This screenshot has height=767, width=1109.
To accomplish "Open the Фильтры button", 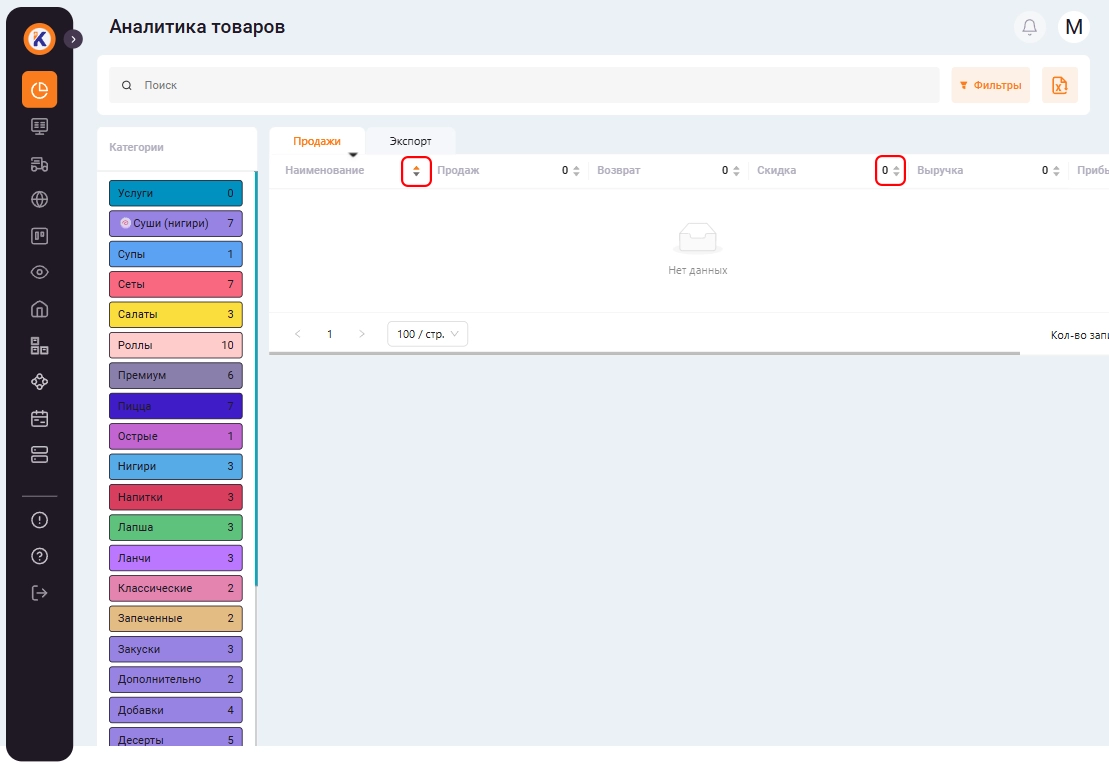I will (x=990, y=86).
